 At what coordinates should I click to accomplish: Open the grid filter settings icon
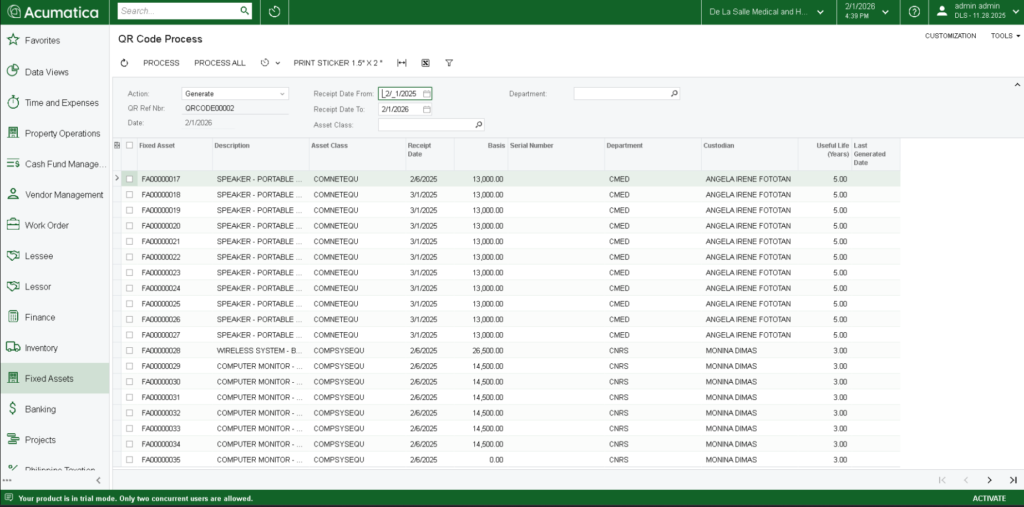449,63
